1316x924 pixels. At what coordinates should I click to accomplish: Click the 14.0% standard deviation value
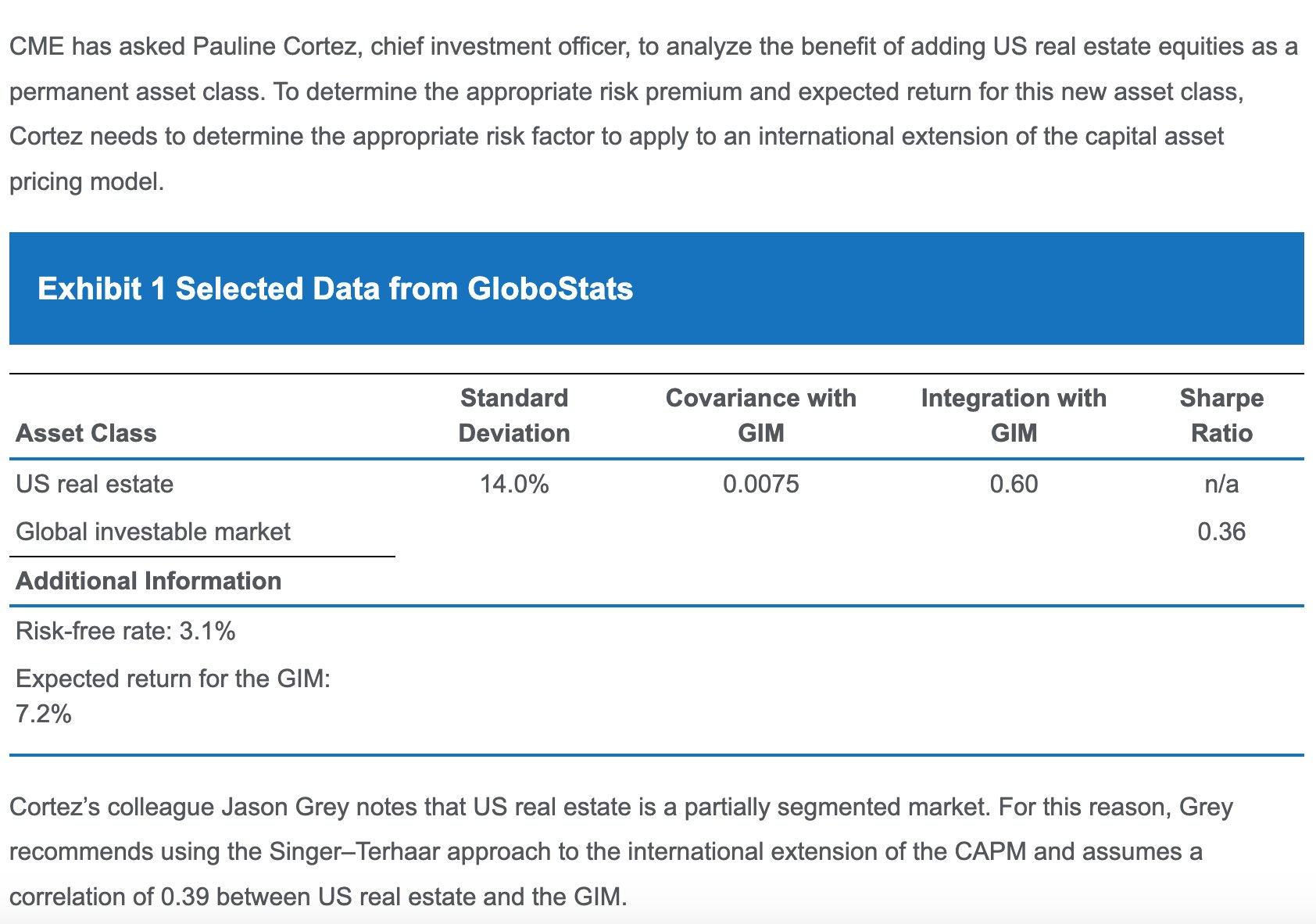514,484
